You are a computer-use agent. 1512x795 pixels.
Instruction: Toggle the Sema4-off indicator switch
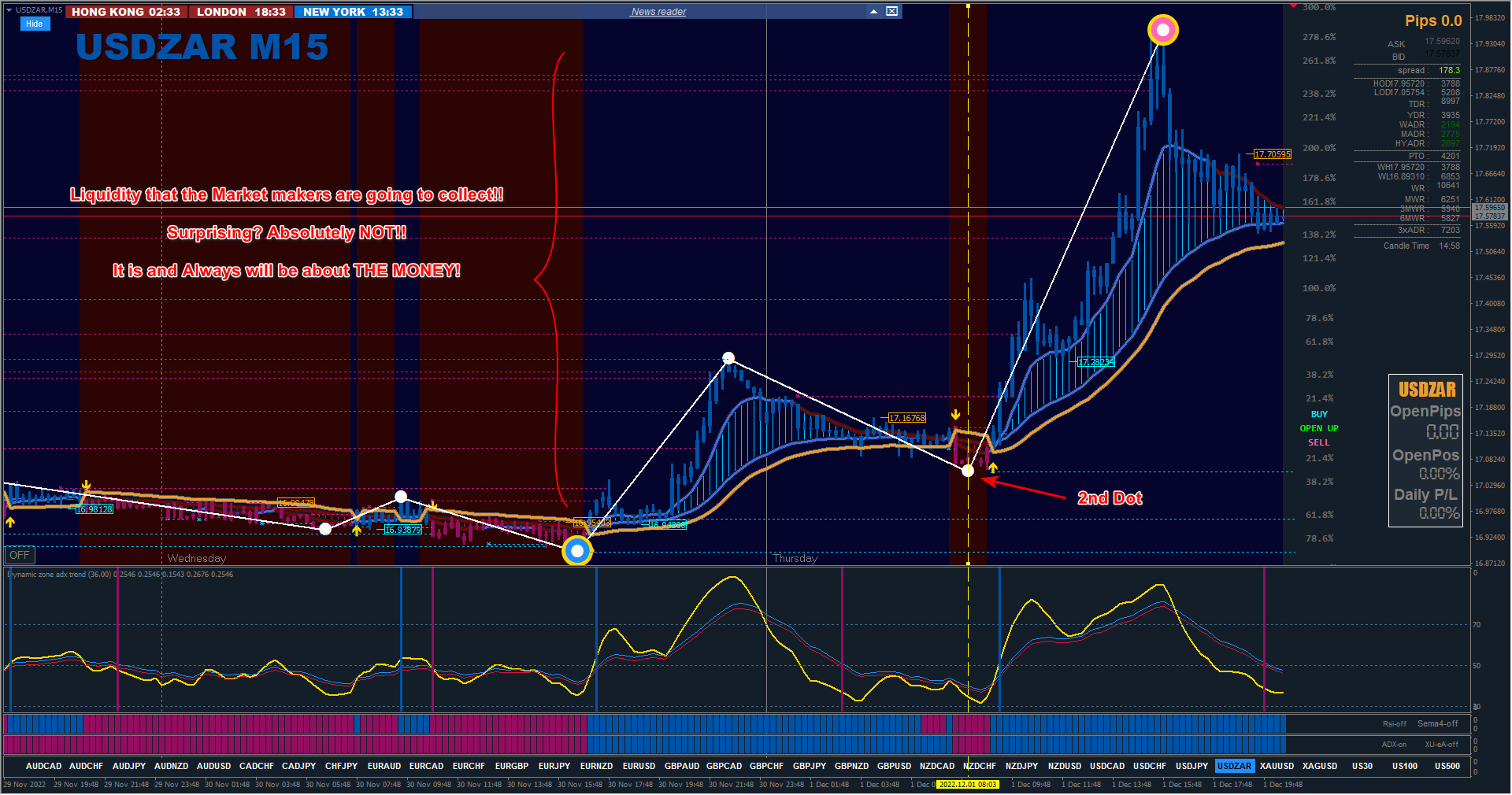tap(1437, 723)
